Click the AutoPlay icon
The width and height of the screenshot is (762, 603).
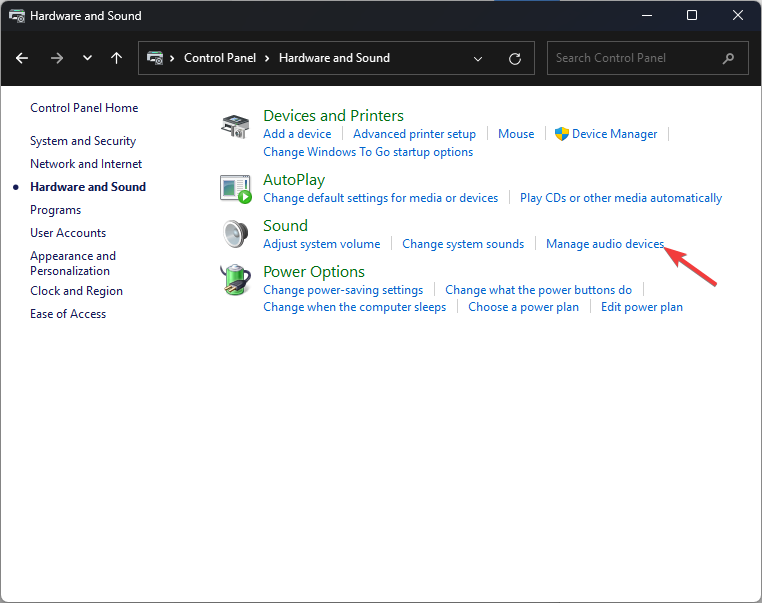pyautogui.click(x=234, y=188)
